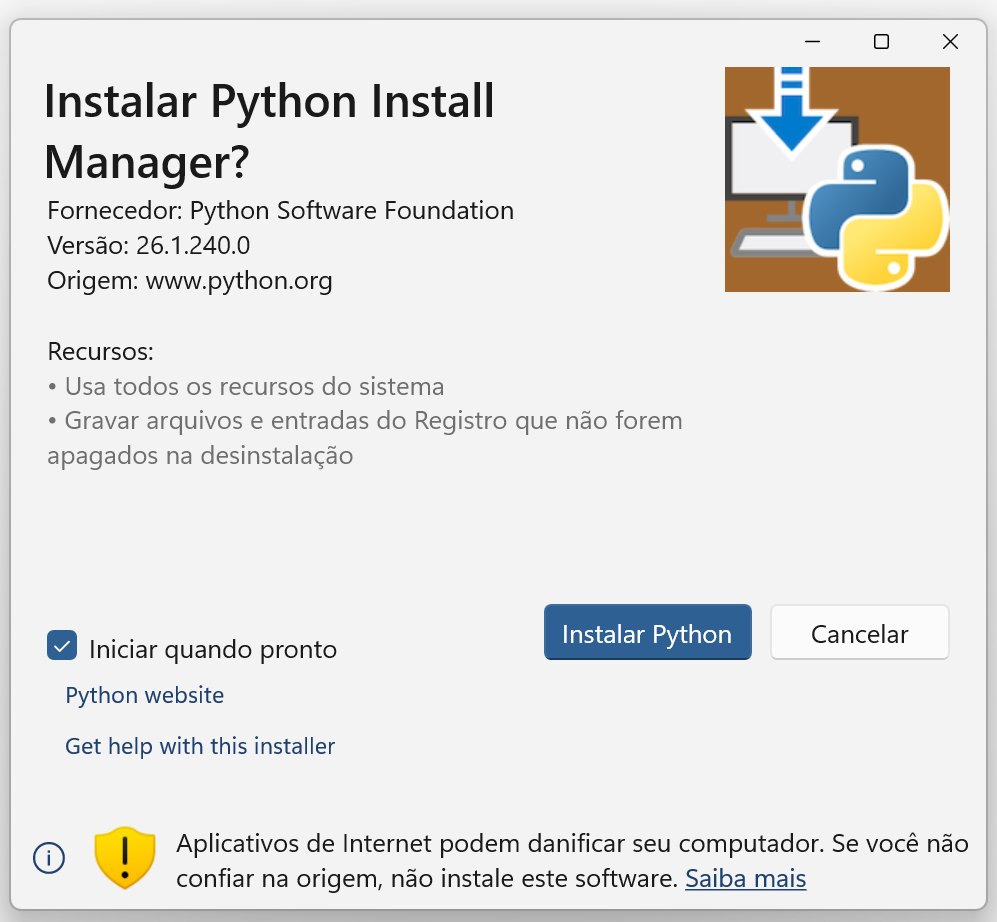This screenshot has width=997, height=922.
Task: Select the Recursos: heading
Action: pyautogui.click(x=100, y=351)
